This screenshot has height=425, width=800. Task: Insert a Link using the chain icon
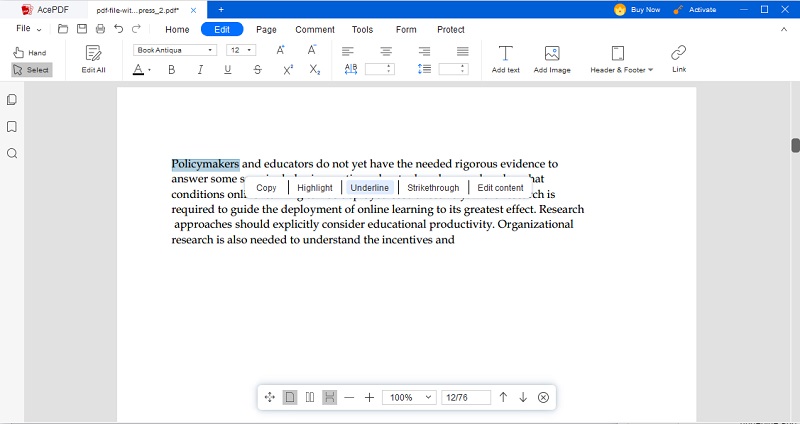pyautogui.click(x=679, y=59)
